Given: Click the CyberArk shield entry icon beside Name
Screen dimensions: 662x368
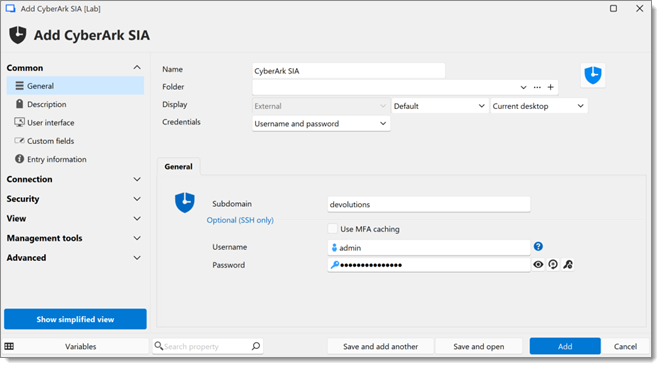Looking at the screenshot, I should point(593,75).
